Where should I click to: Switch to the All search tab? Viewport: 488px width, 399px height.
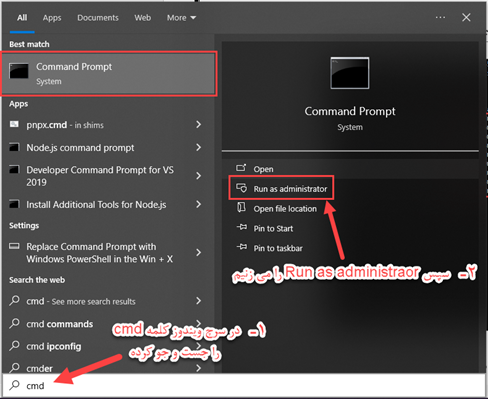click(x=22, y=18)
